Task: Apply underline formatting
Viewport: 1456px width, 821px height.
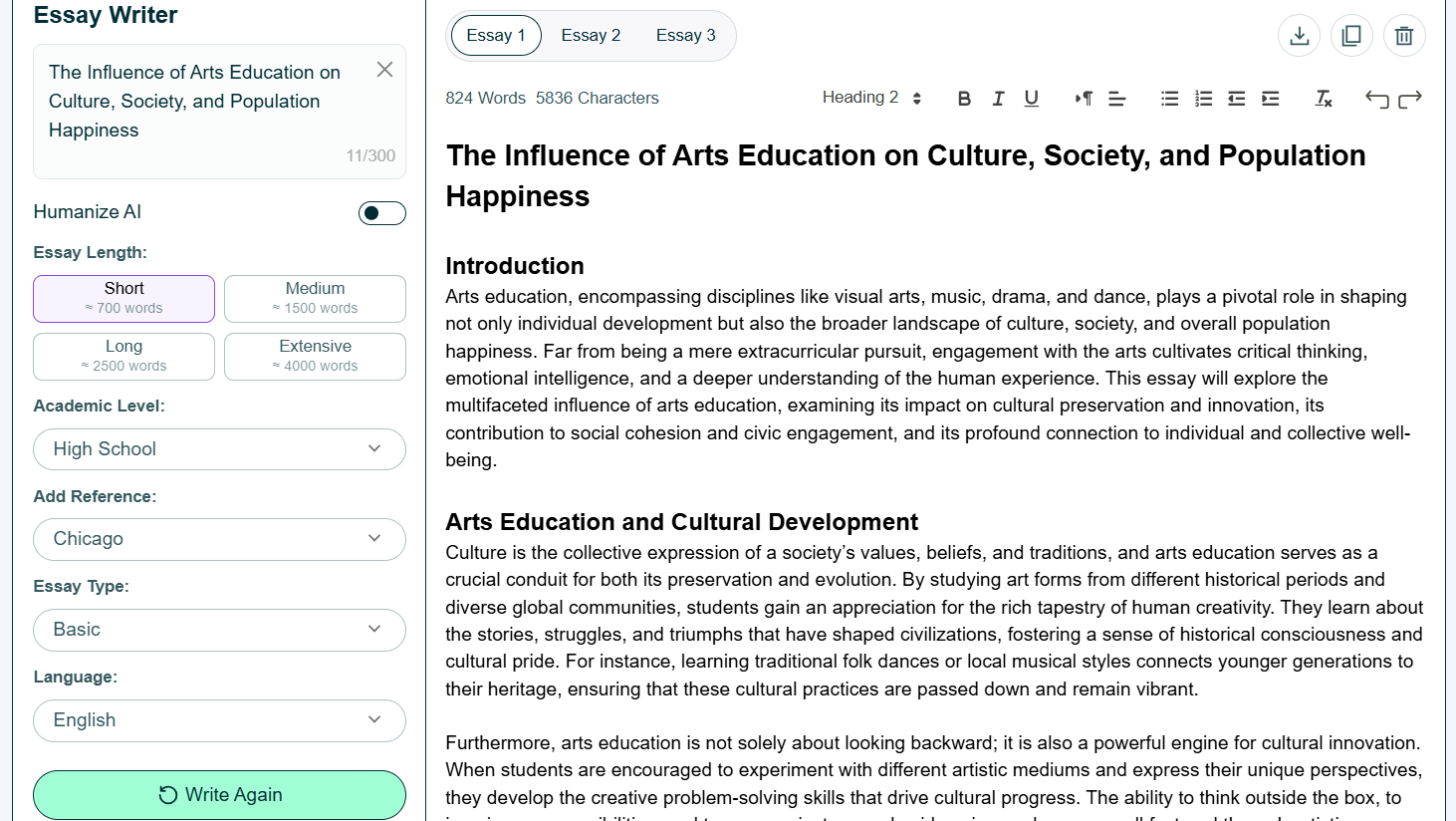Action: [x=1032, y=99]
